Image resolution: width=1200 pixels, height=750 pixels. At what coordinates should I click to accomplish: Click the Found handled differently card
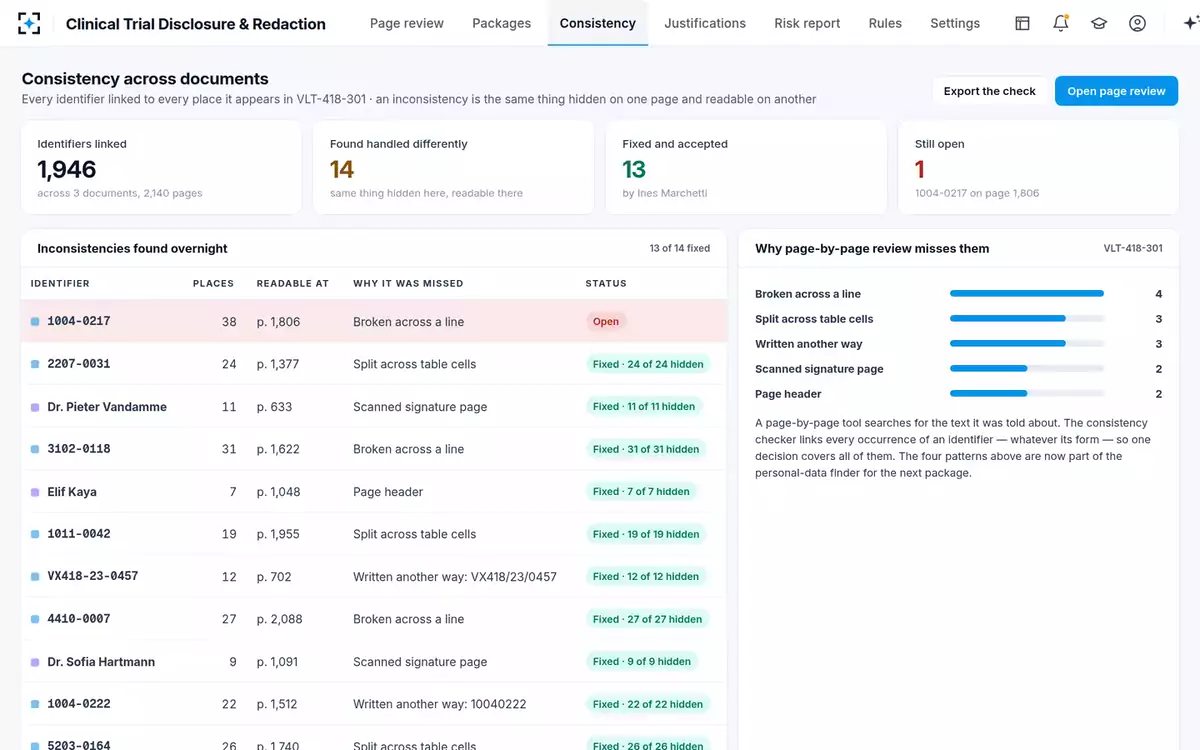point(454,167)
